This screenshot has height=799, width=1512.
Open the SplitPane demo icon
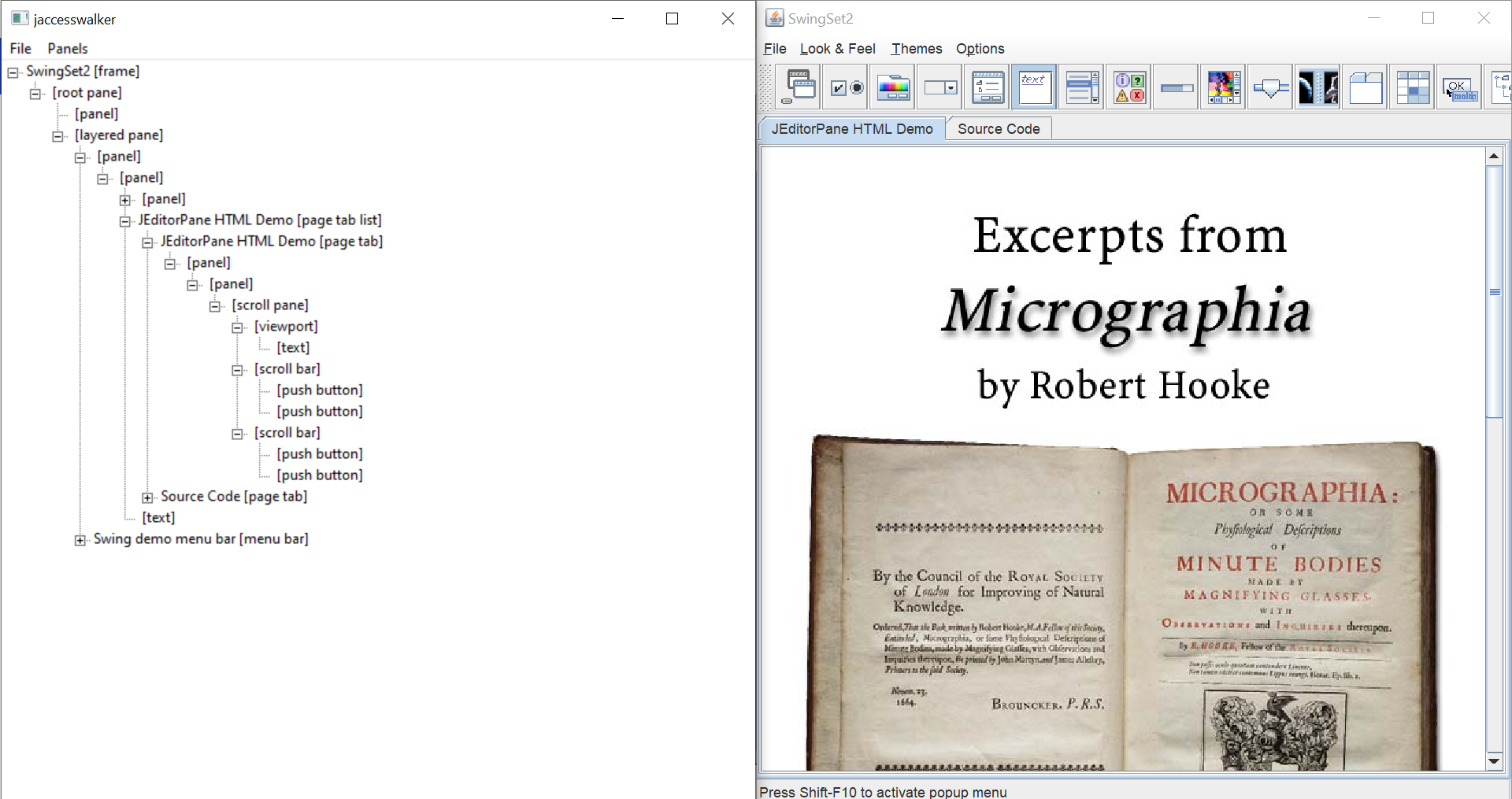pyautogui.click(x=1317, y=87)
